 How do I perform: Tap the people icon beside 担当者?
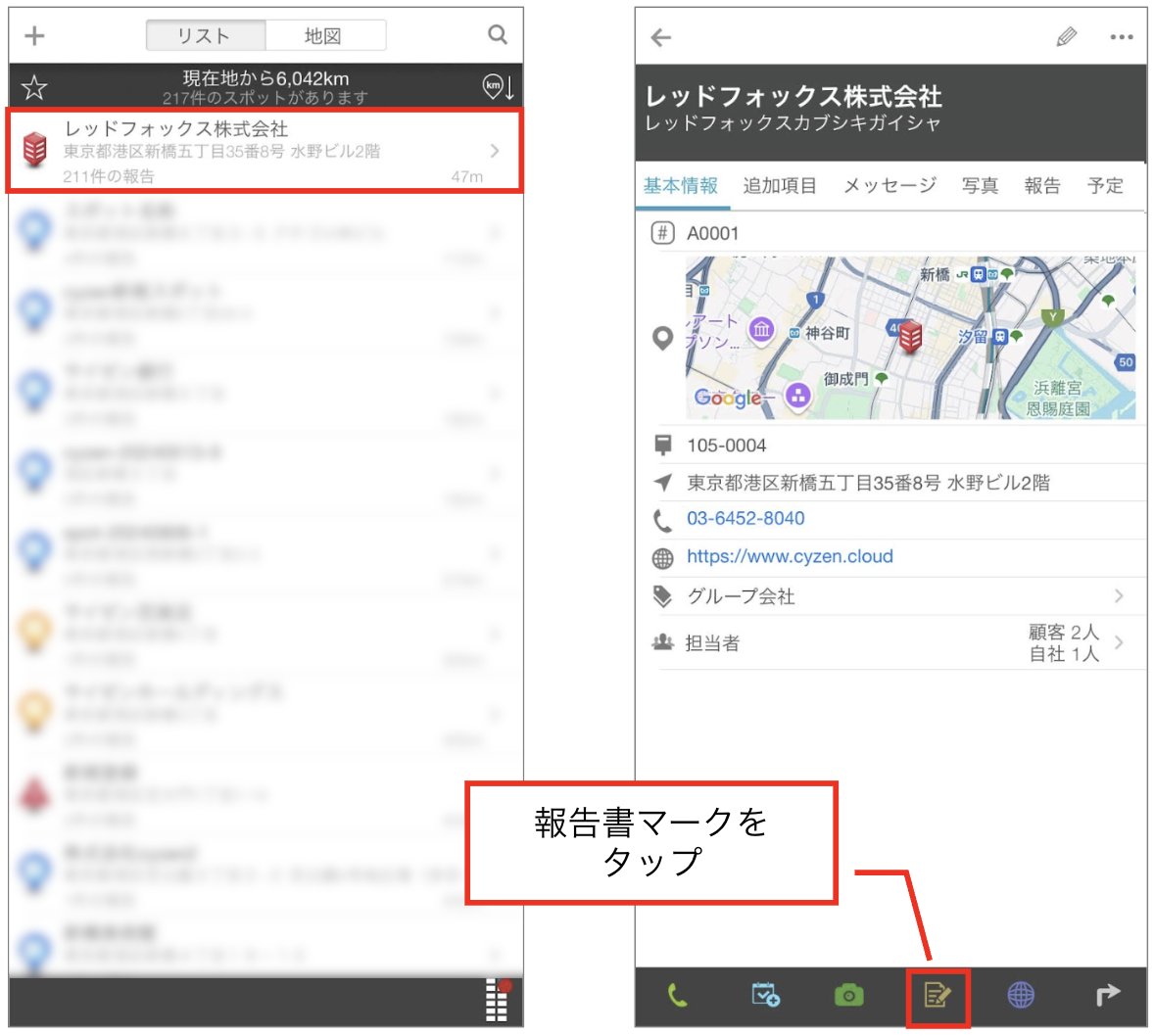[x=662, y=642]
